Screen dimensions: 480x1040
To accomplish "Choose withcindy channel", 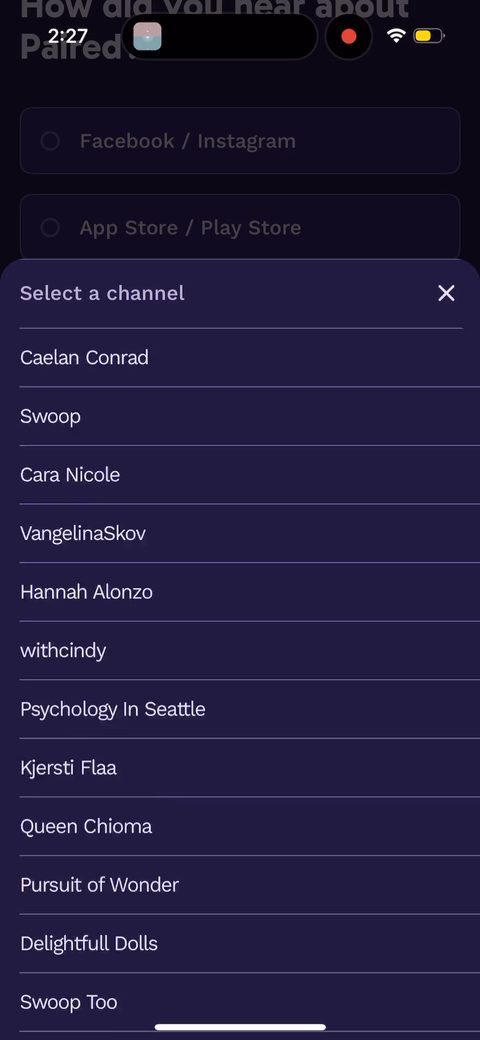I will (x=241, y=651).
